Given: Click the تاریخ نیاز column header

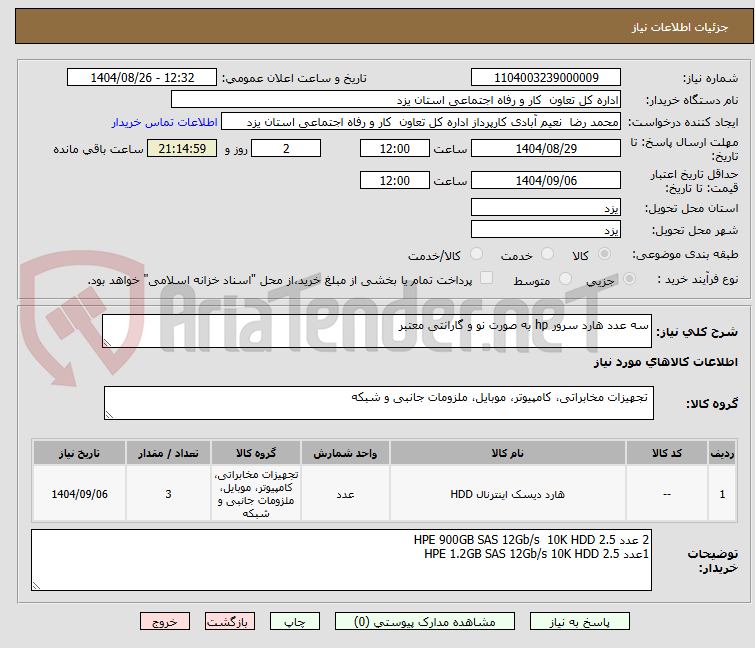Looking at the screenshot, I should (x=79, y=453).
